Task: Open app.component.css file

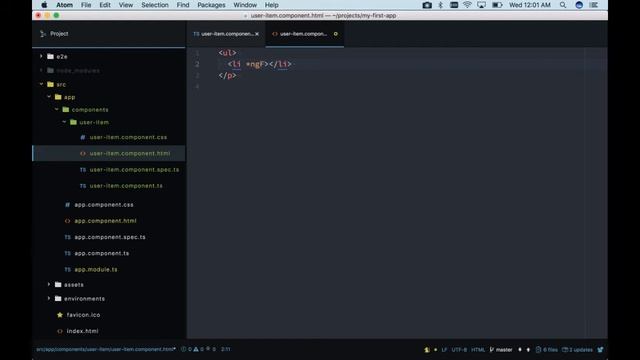Action: pyautogui.click(x=104, y=204)
